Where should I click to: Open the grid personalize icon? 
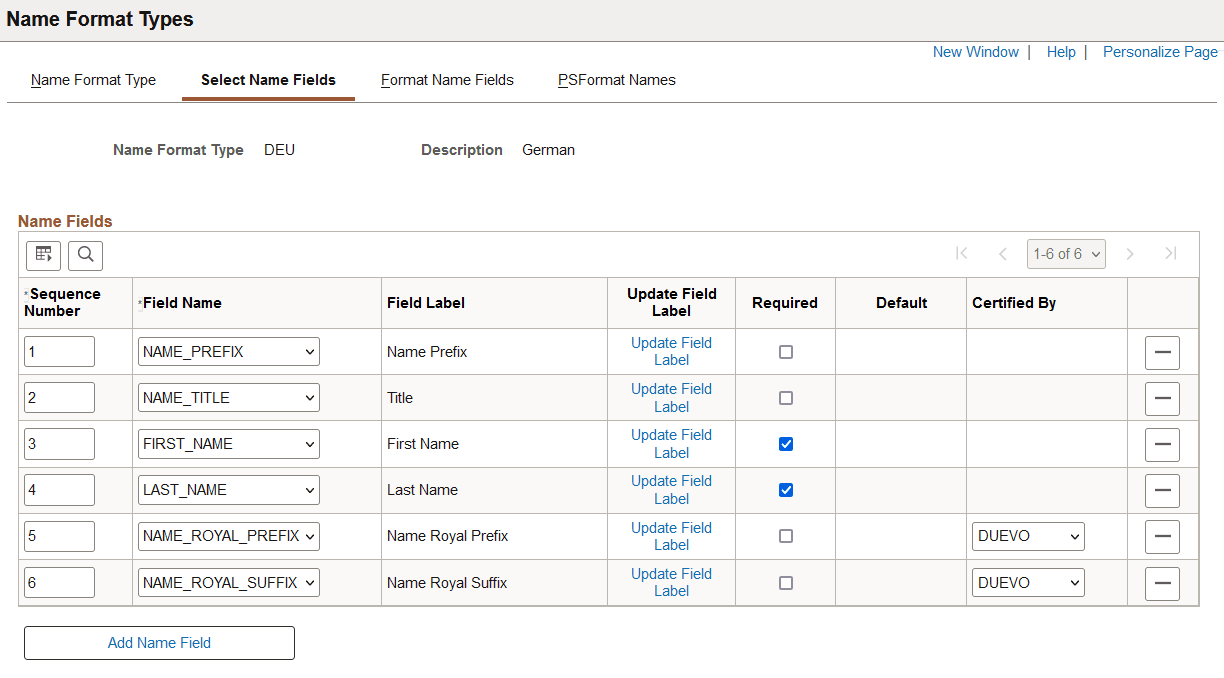[43, 255]
